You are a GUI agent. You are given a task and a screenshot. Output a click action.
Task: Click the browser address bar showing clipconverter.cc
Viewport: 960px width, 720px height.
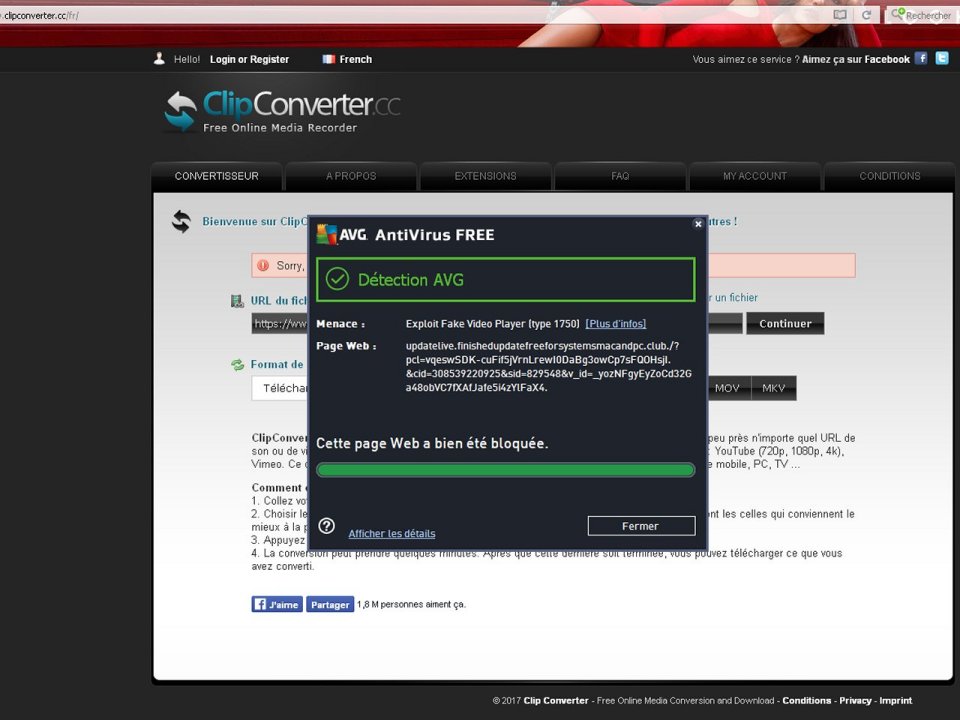(x=100, y=14)
